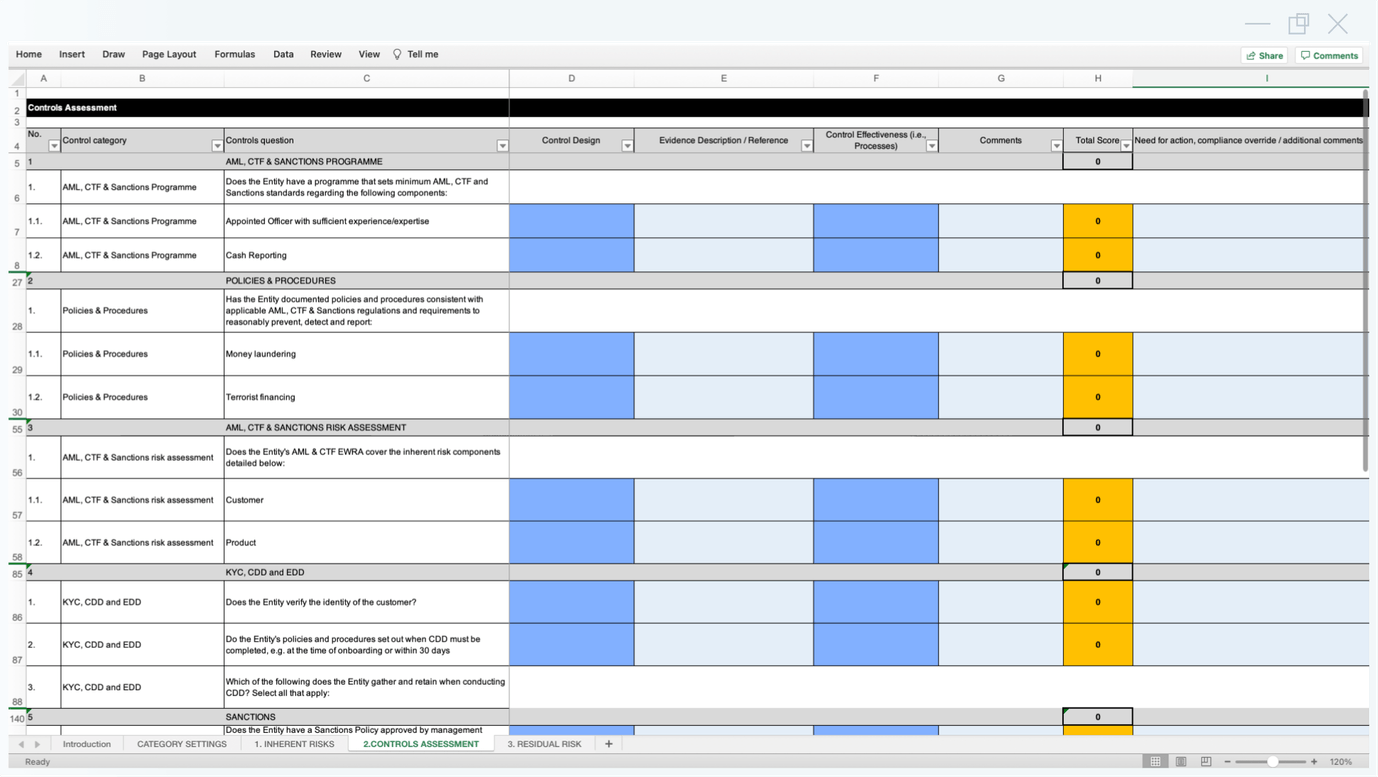Switch to Normal view in the status bar

1155,761
